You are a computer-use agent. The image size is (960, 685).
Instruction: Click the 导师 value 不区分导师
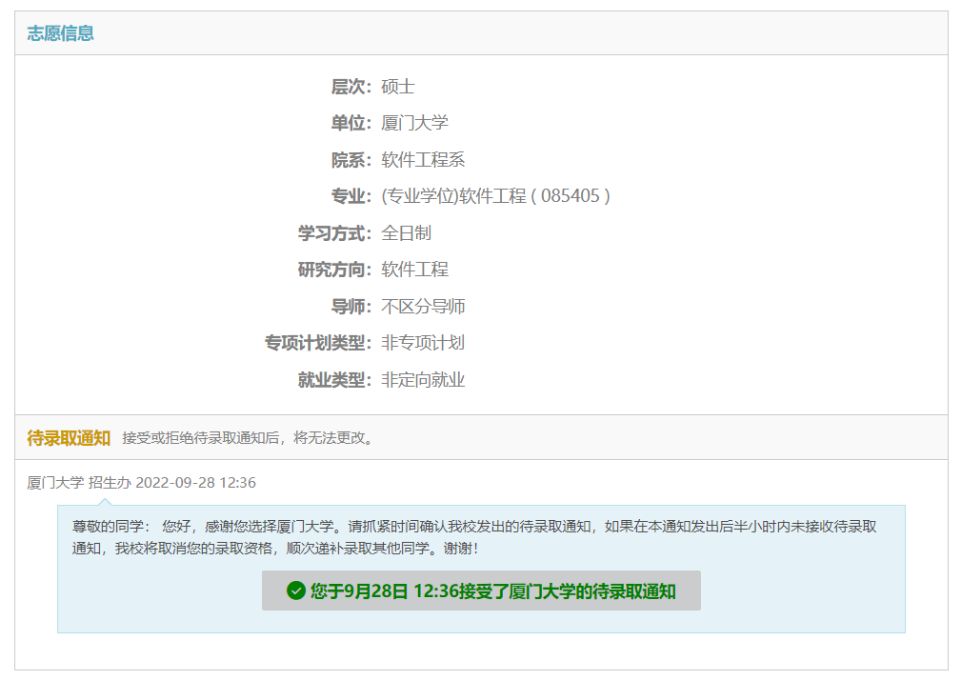[x=423, y=306]
